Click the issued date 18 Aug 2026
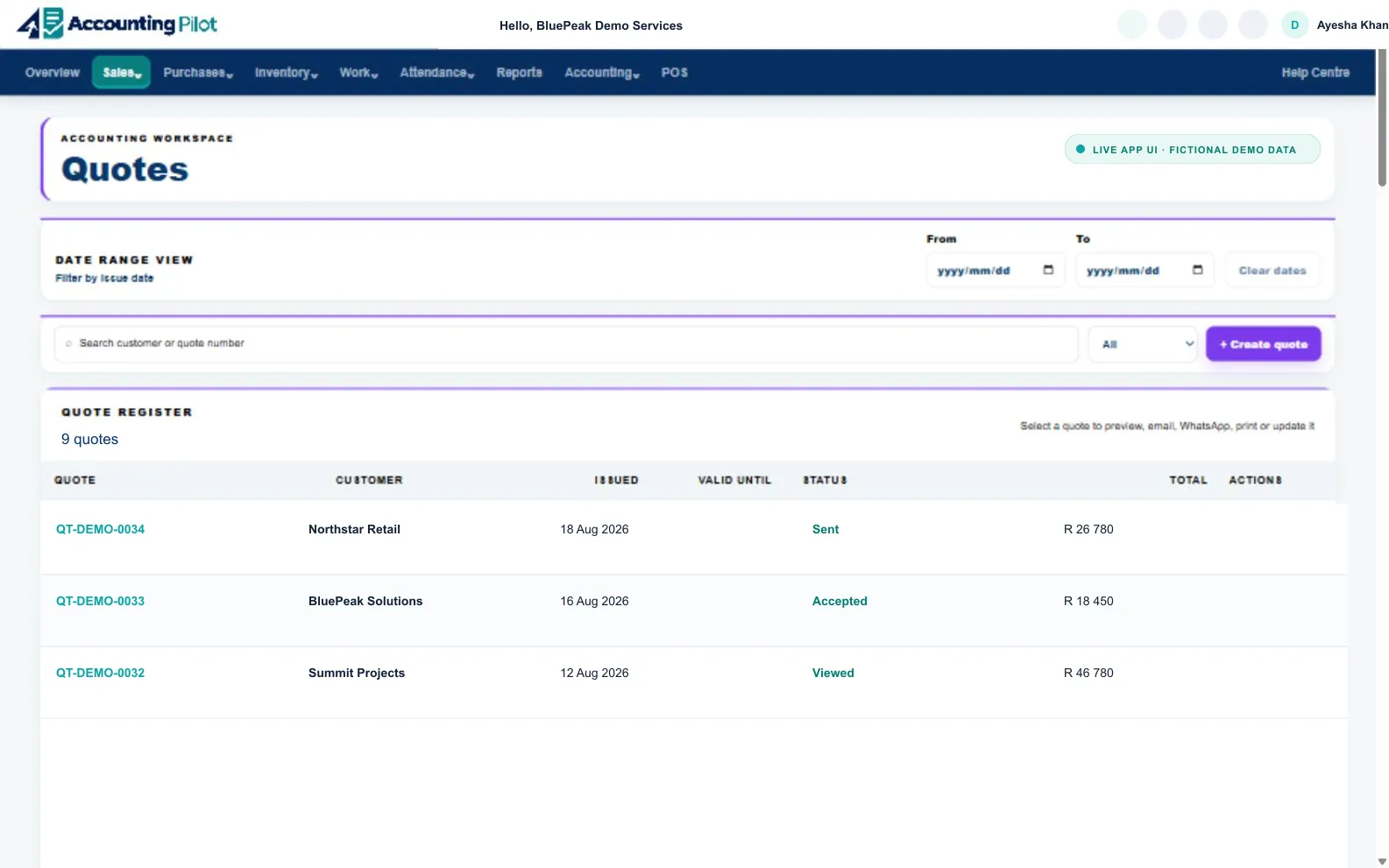The width and height of the screenshot is (1389, 868). (594, 529)
